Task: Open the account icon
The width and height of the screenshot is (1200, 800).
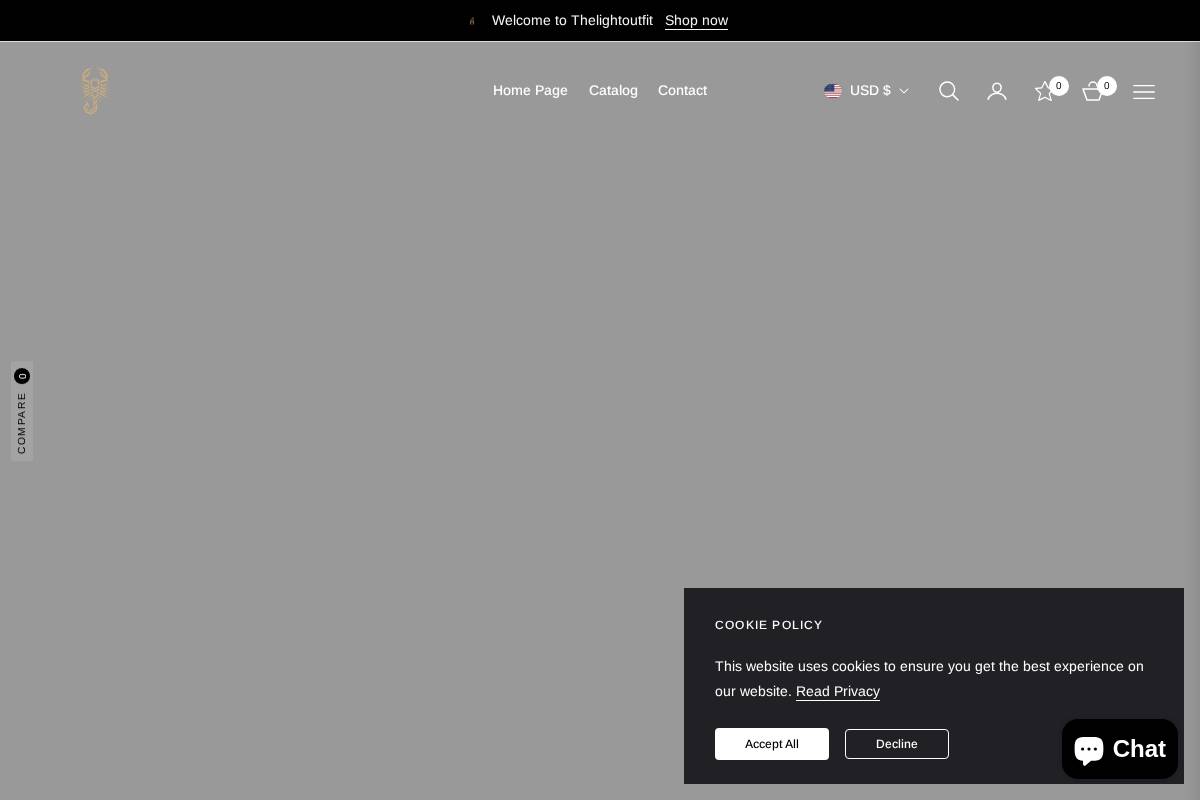Action: point(997,91)
